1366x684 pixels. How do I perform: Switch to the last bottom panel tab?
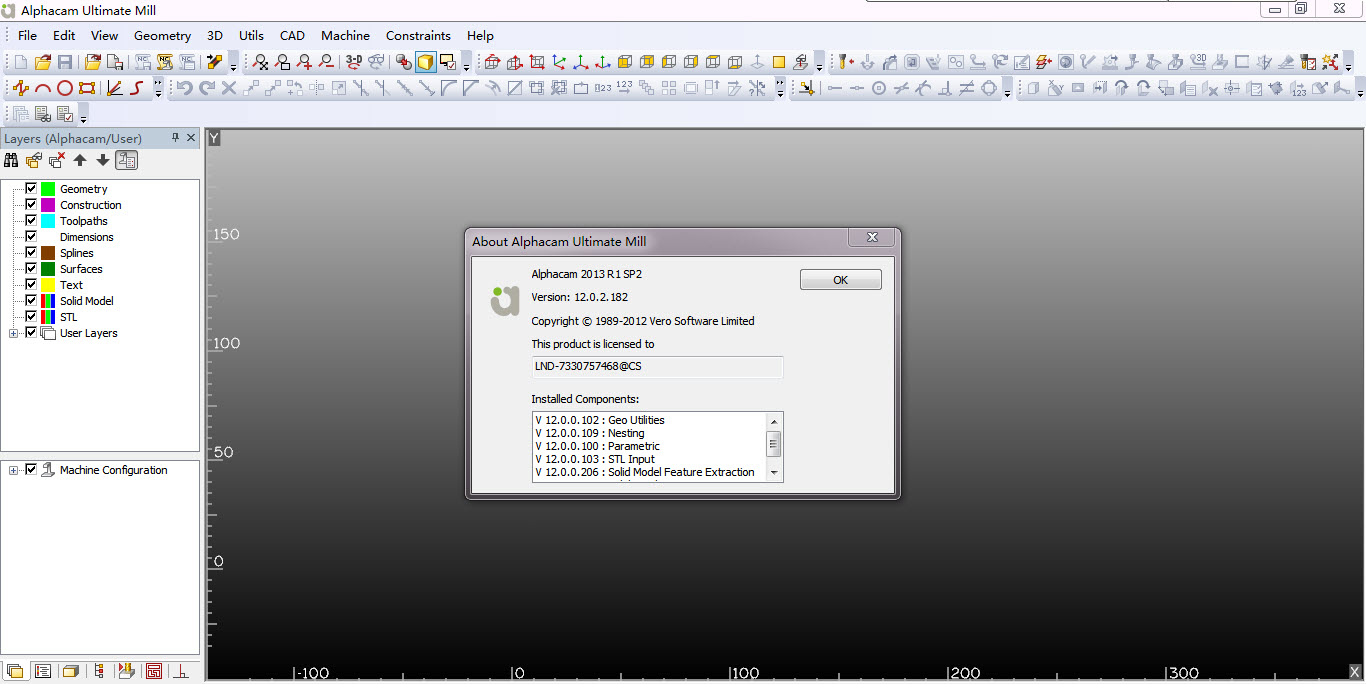coord(182,671)
